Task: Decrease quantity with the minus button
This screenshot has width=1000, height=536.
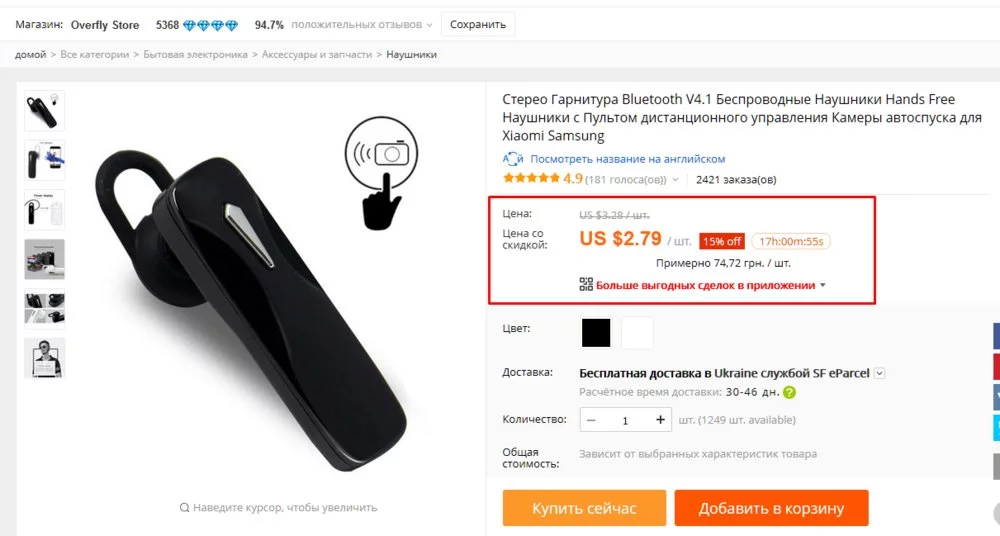Action: pos(592,420)
